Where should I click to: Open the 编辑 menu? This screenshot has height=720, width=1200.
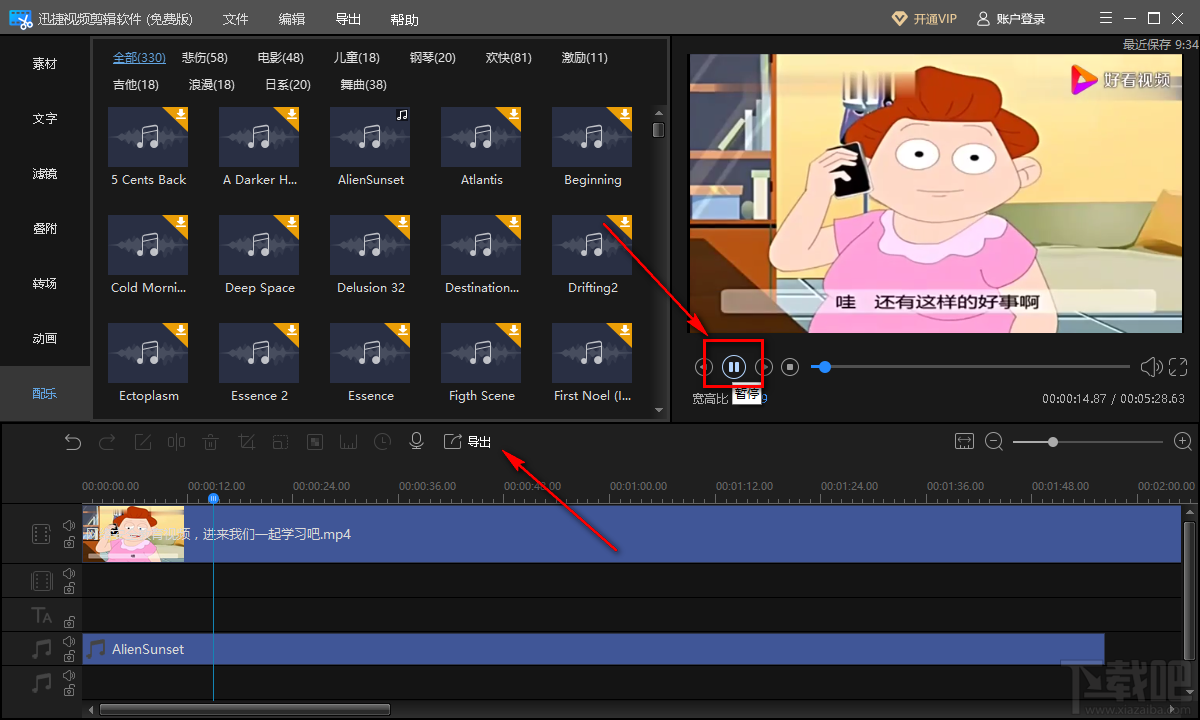[x=292, y=19]
